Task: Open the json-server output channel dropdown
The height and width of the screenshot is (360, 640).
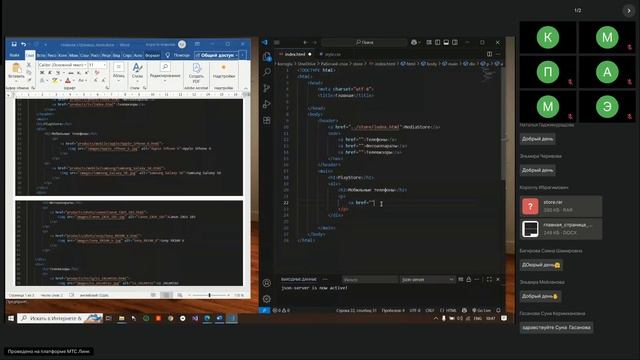Action: point(427,280)
